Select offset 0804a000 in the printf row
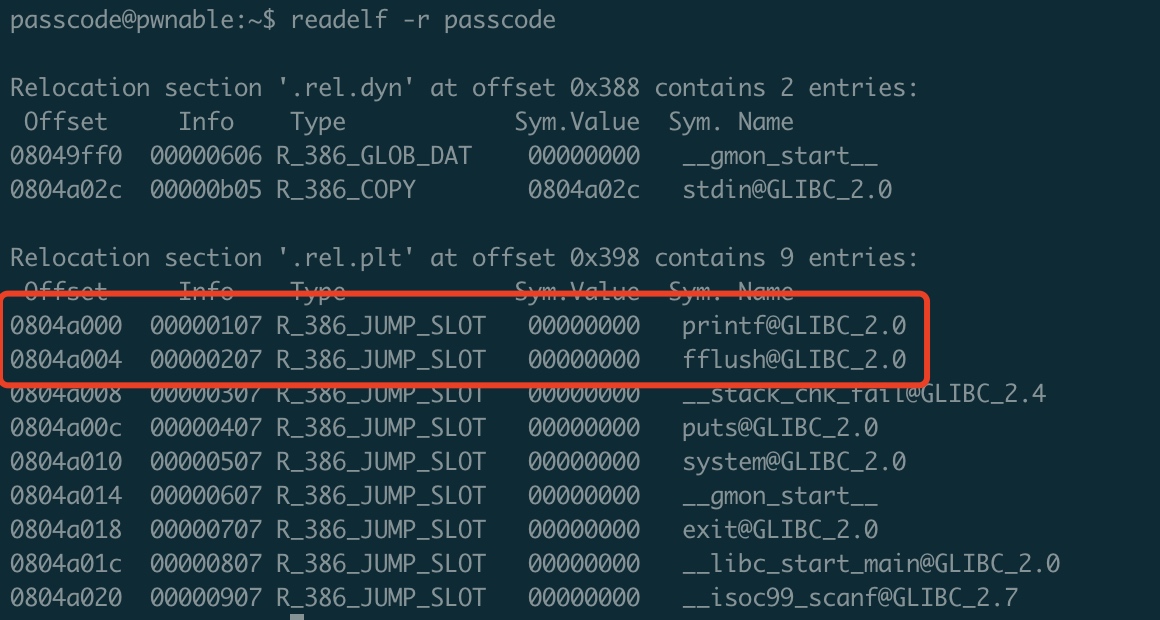This screenshot has width=1160, height=620. pyautogui.click(x=66, y=326)
